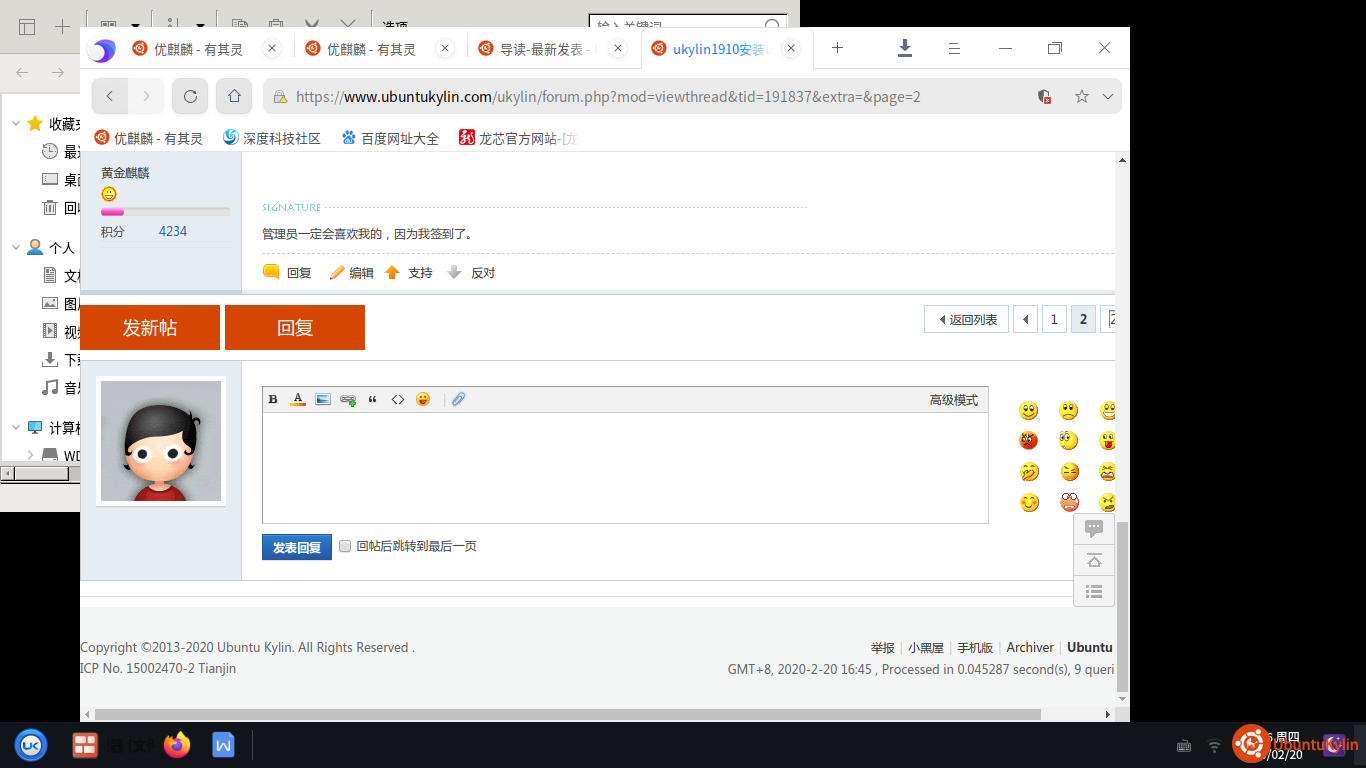Open the browser downloads panel
Image resolution: width=1366 pixels, height=768 pixels.
point(905,48)
